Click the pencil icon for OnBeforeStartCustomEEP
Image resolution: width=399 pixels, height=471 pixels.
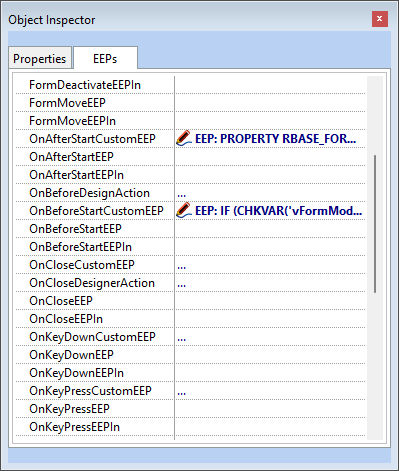point(184,210)
